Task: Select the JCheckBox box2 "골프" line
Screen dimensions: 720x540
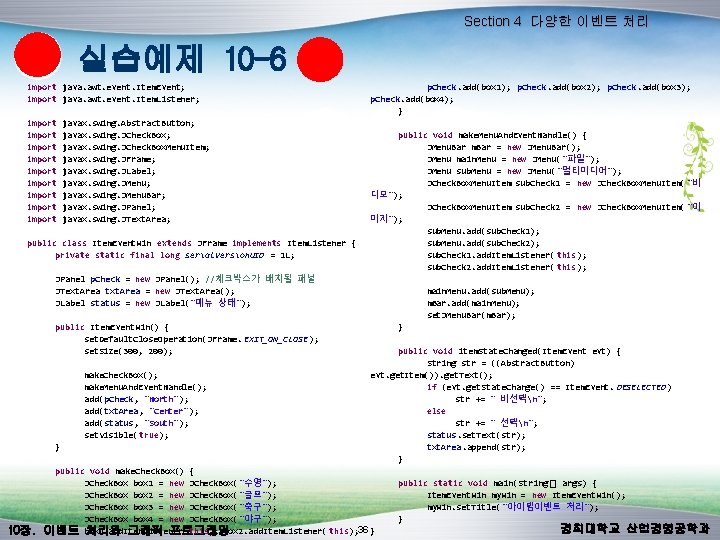Action: click(x=180, y=495)
